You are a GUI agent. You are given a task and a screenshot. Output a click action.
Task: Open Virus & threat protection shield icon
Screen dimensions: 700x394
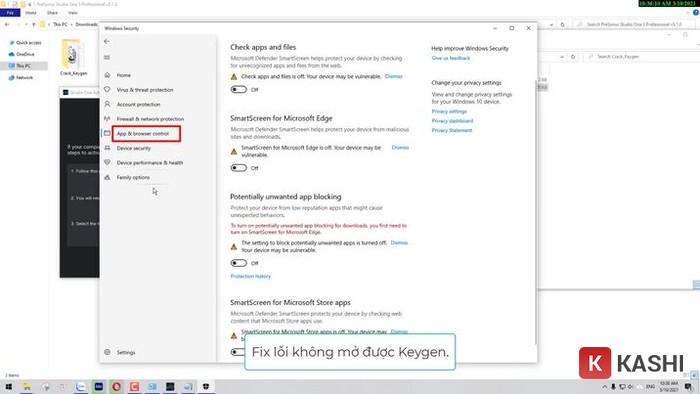107,90
